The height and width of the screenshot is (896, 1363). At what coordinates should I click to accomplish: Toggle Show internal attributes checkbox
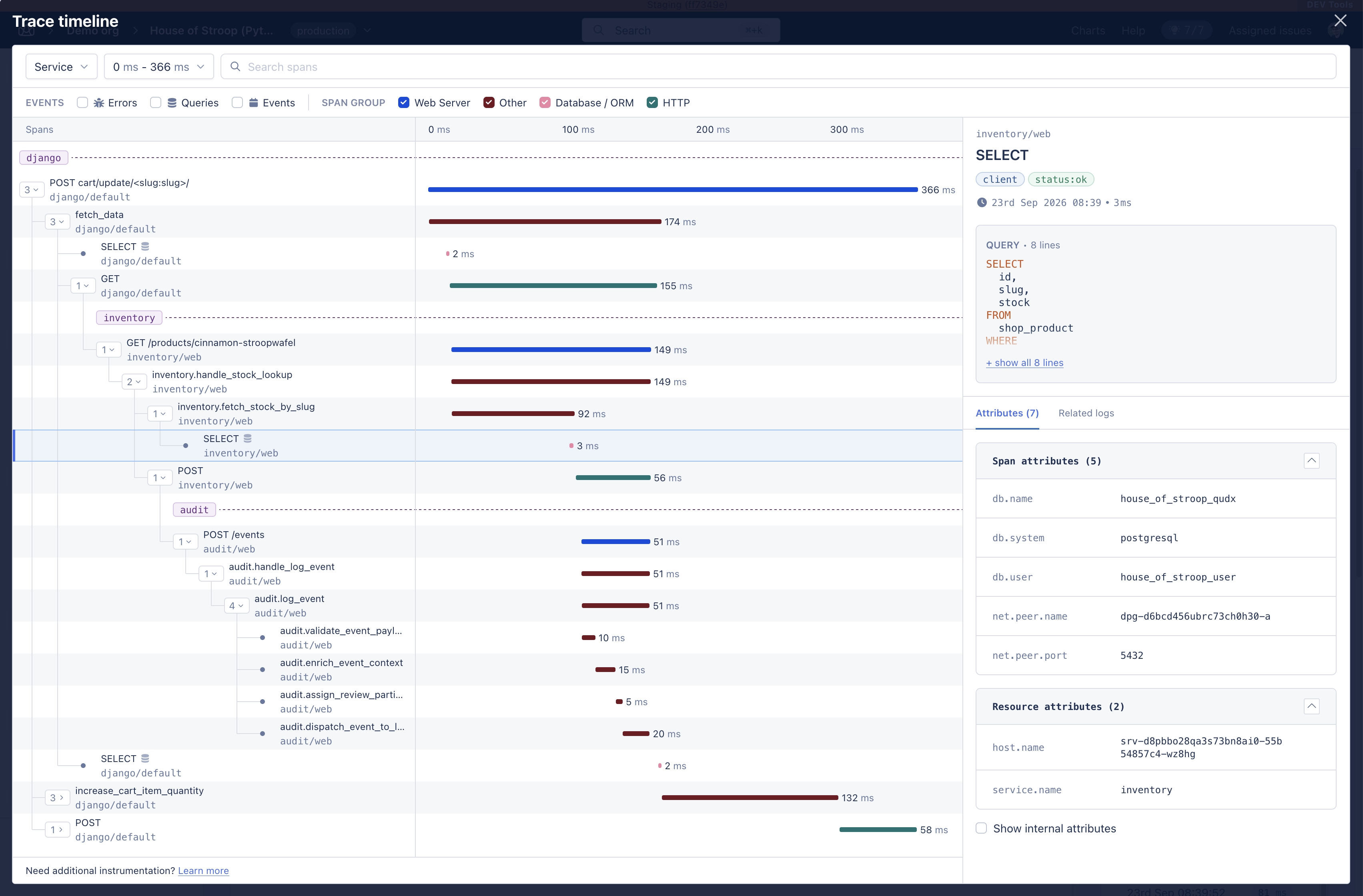[x=981, y=828]
